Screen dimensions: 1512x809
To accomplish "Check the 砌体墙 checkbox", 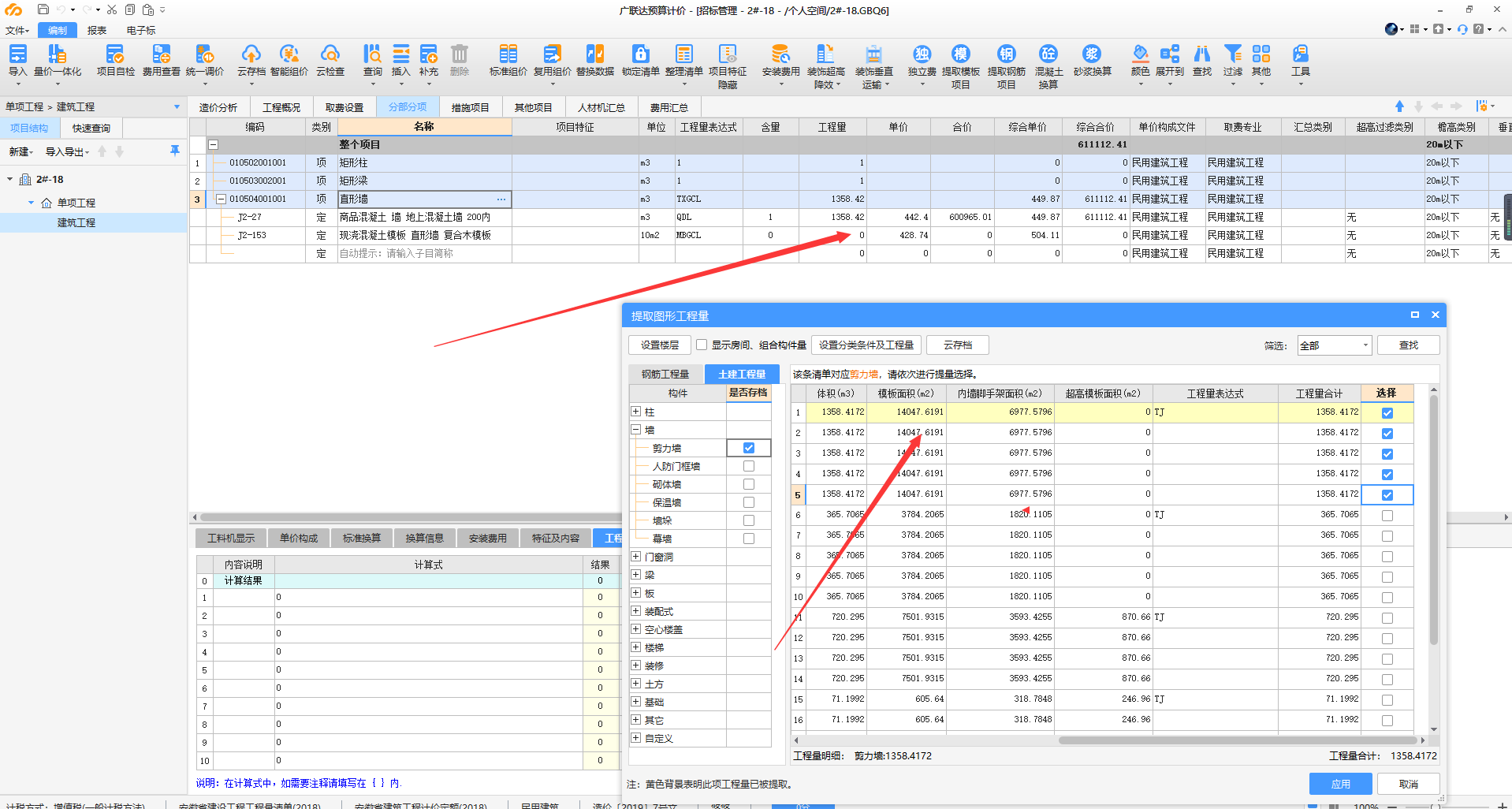I will [x=749, y=484].
